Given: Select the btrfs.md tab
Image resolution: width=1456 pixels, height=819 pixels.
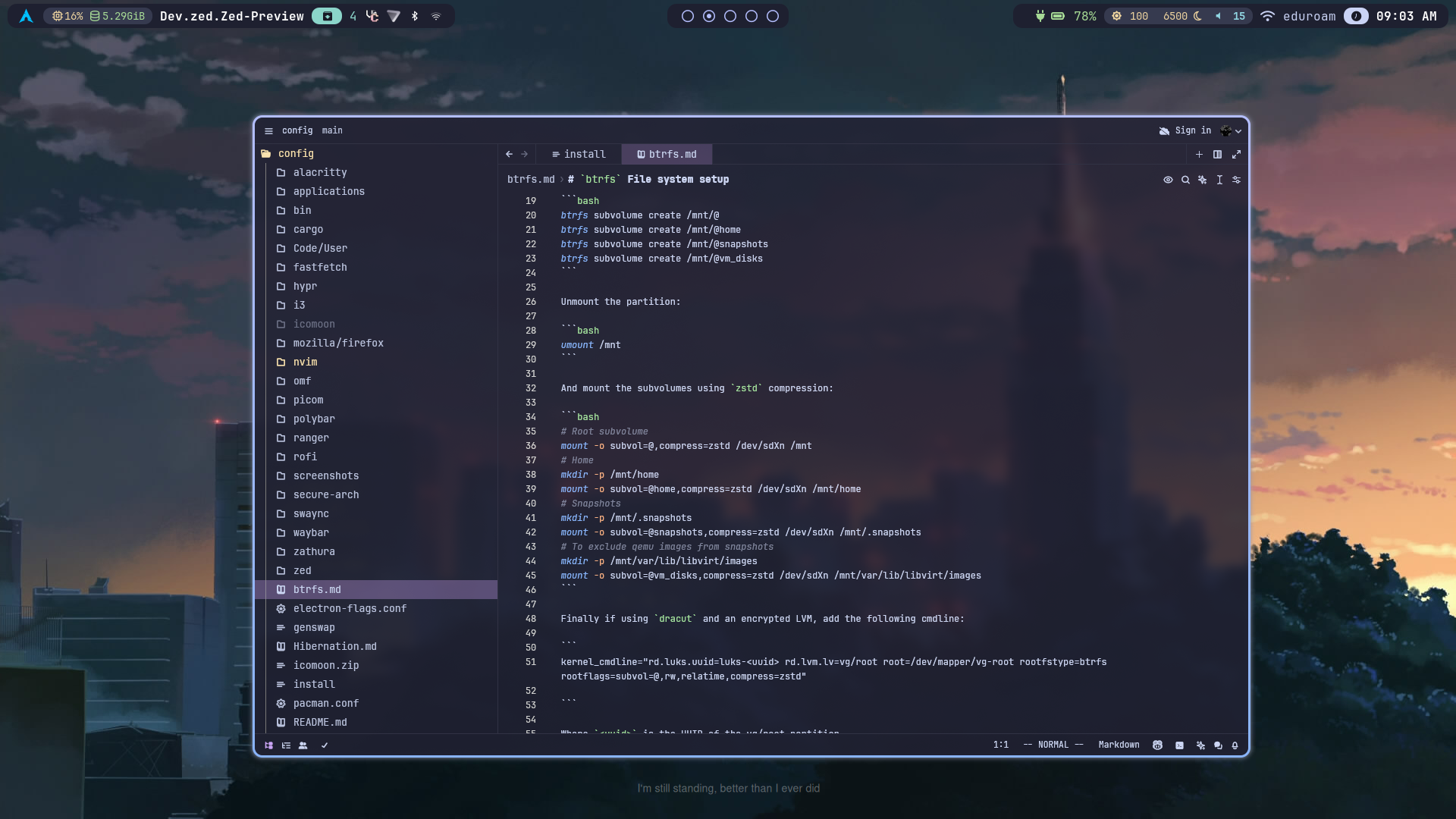Looking at the screenshot, I should (x=672, y=154).
